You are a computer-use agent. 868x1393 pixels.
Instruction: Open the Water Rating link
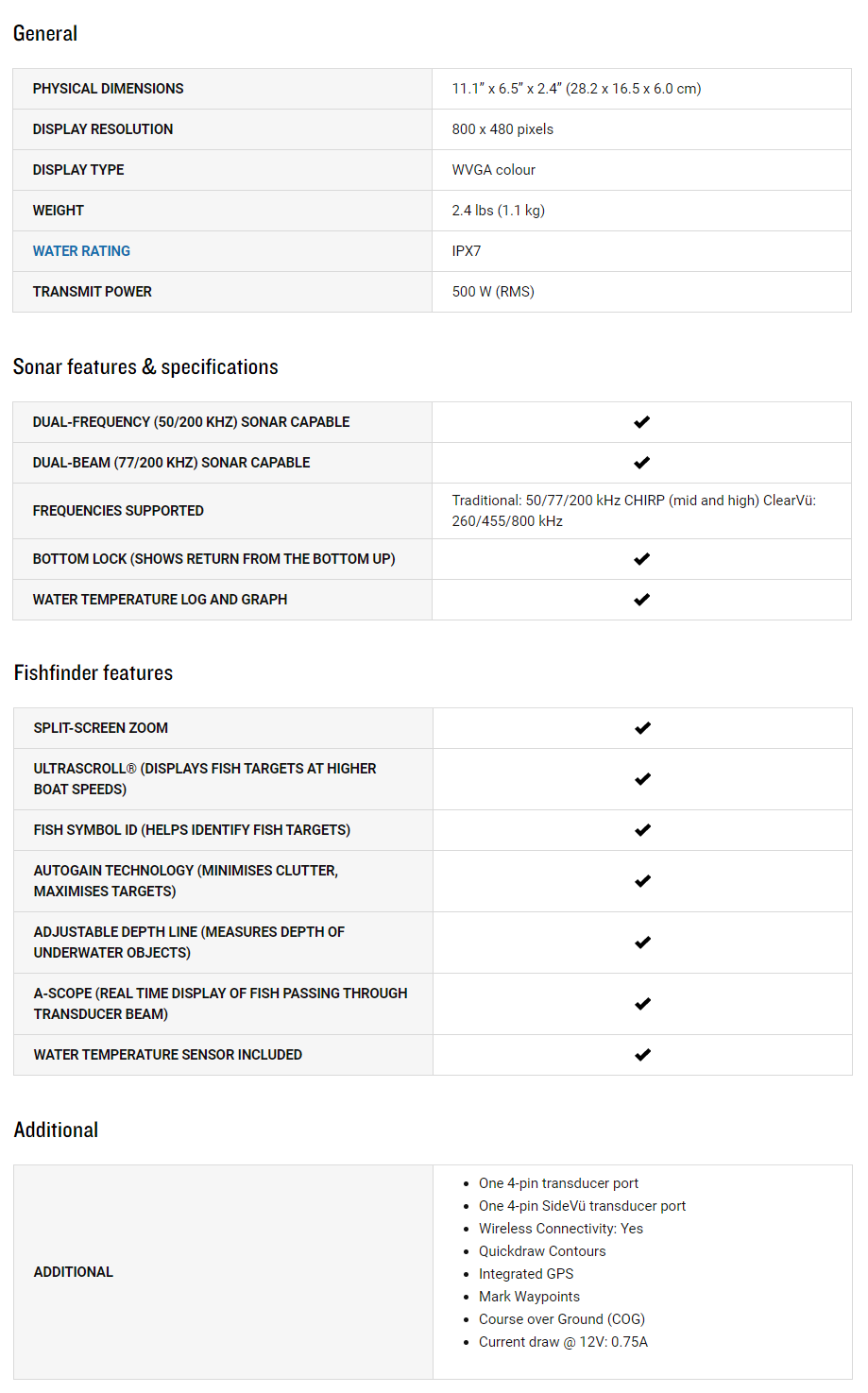pos(81,251)
